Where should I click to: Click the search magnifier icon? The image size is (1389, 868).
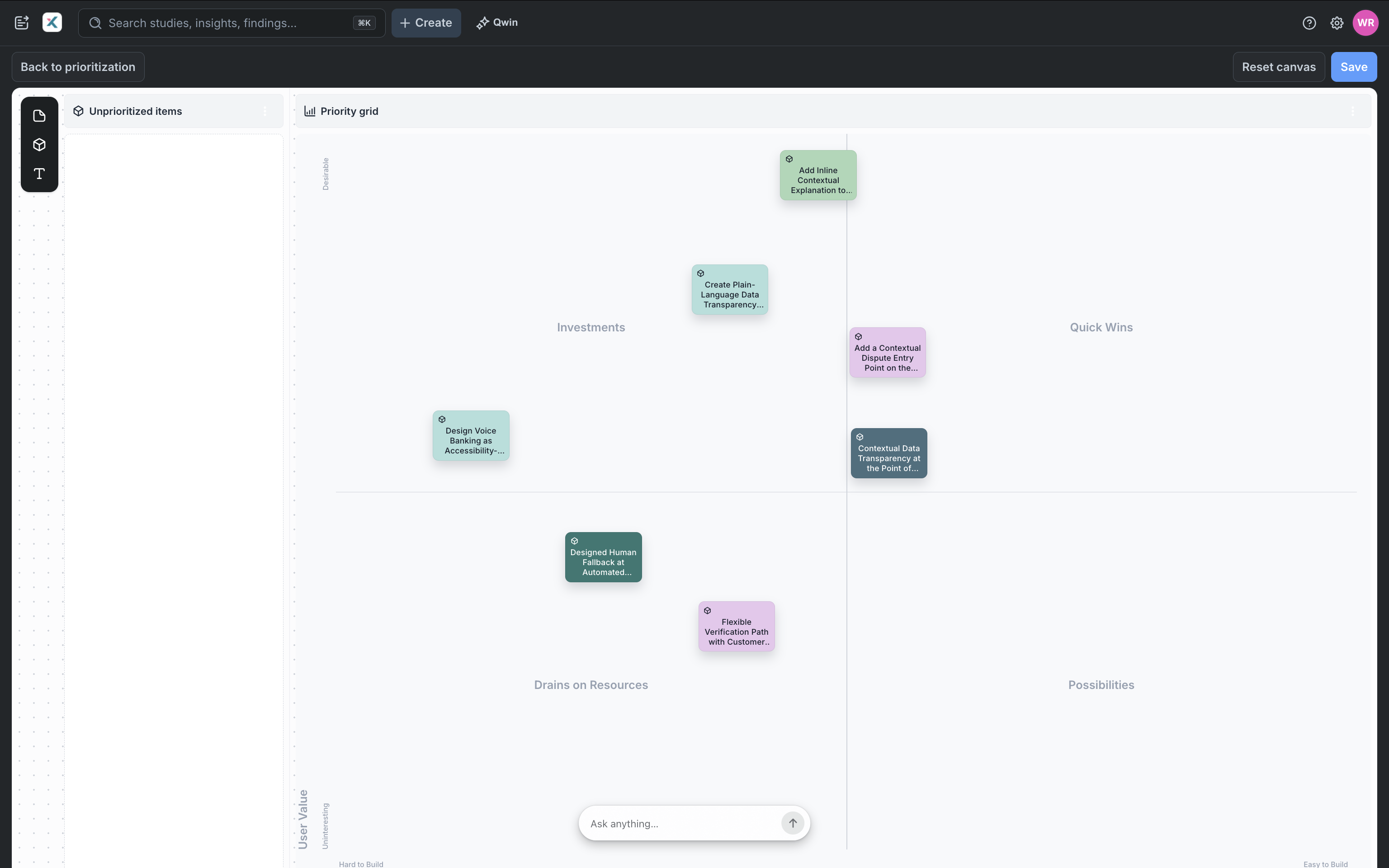[95, 23]
